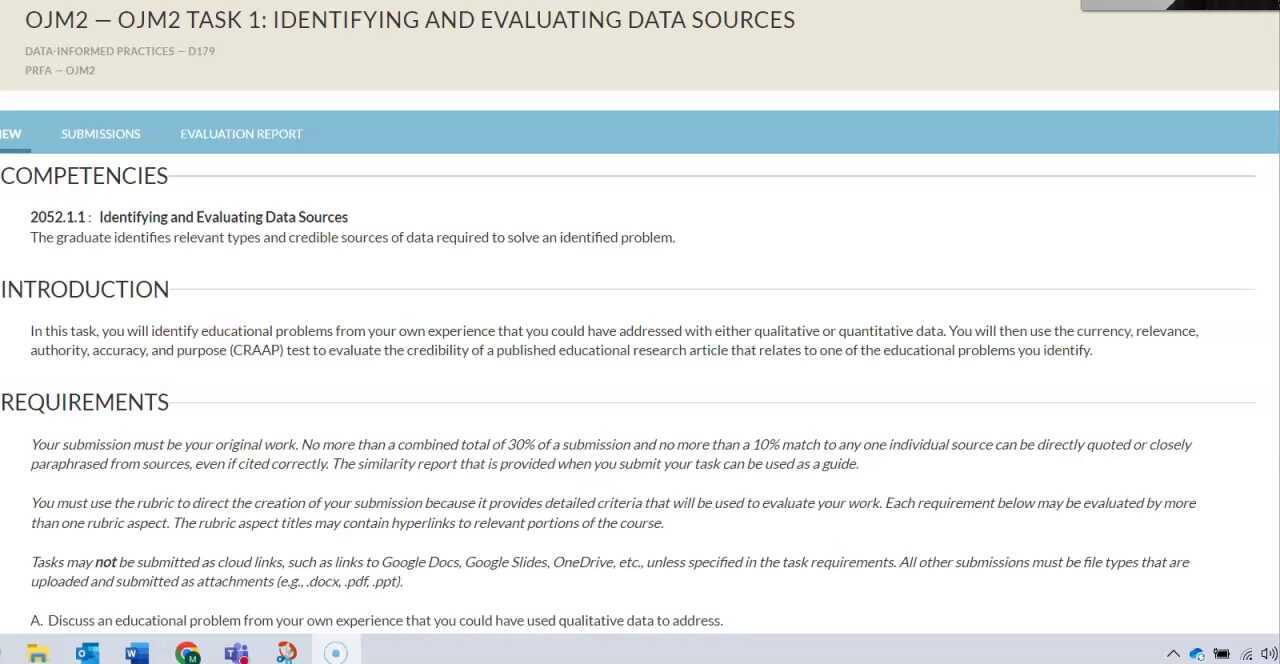Viewport: 1280px width, 664px height.
Task: Switch to Google Chrome on the taskbar
Action: coord(187,653)
